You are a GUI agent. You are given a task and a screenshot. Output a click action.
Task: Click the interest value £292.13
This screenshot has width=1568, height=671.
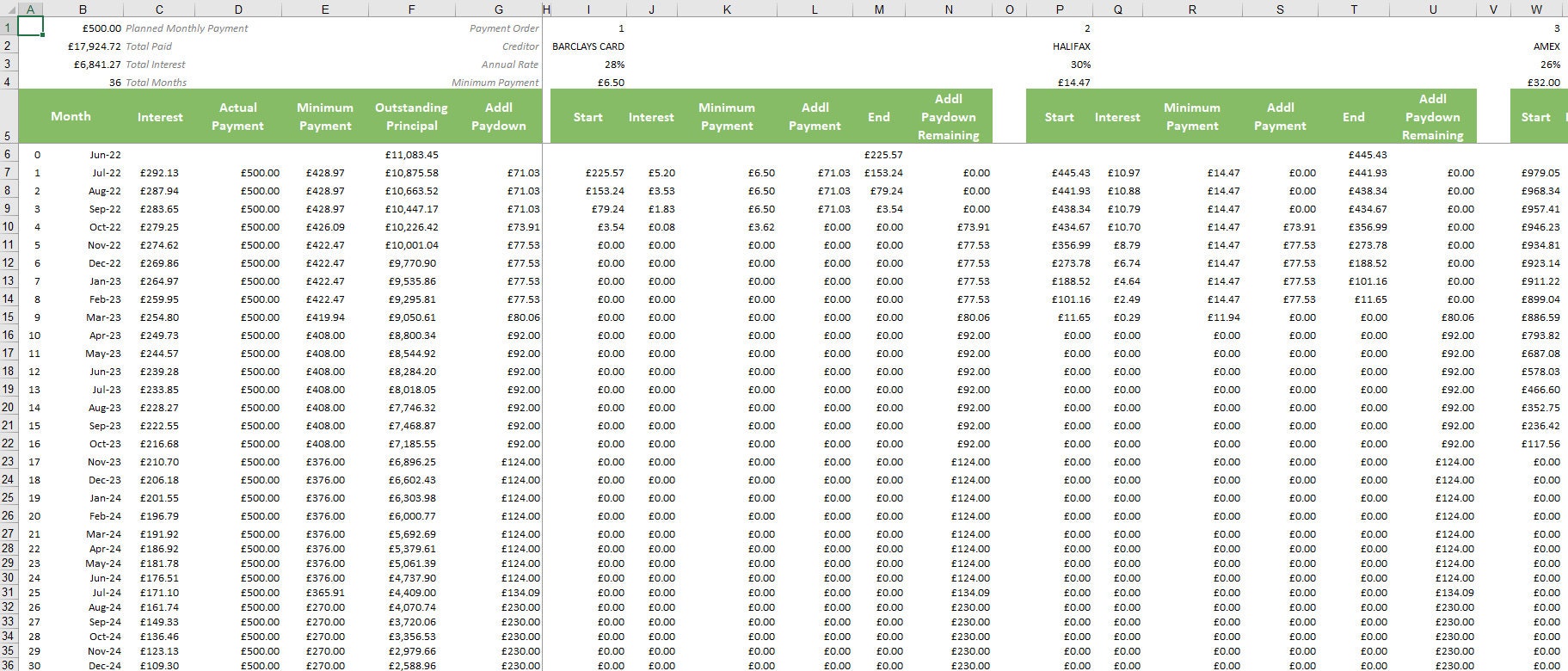(159, 173)
